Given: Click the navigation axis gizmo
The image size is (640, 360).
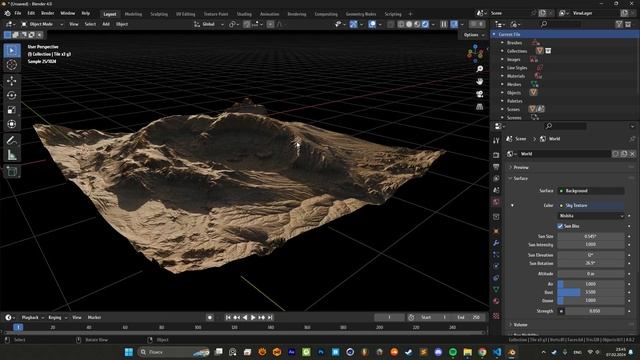Looking at the screenshot, I should [476, 53].
